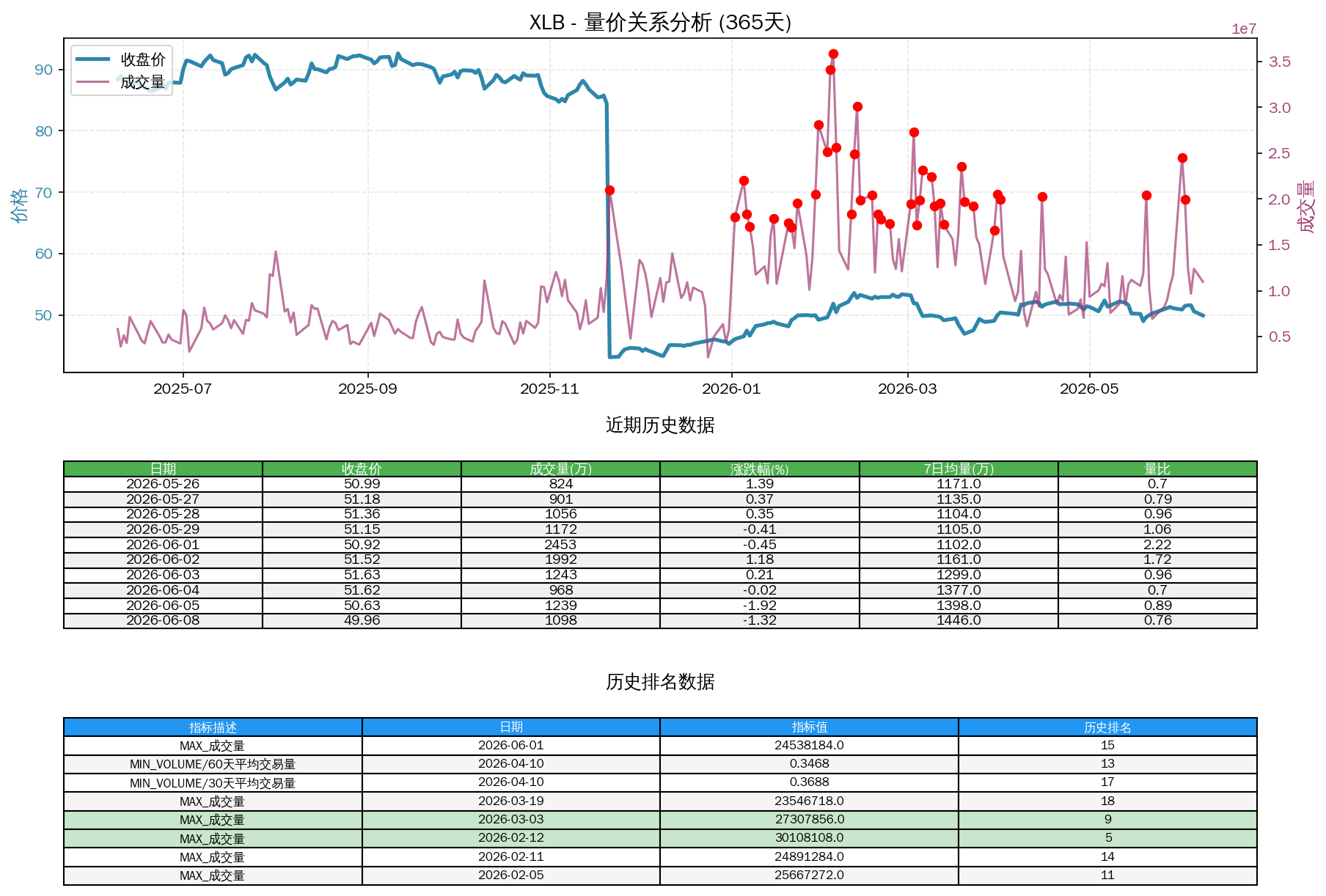Select the volume cell 2453
The height and width of the screenshot is (896, 1326).
tap(560, 545)
